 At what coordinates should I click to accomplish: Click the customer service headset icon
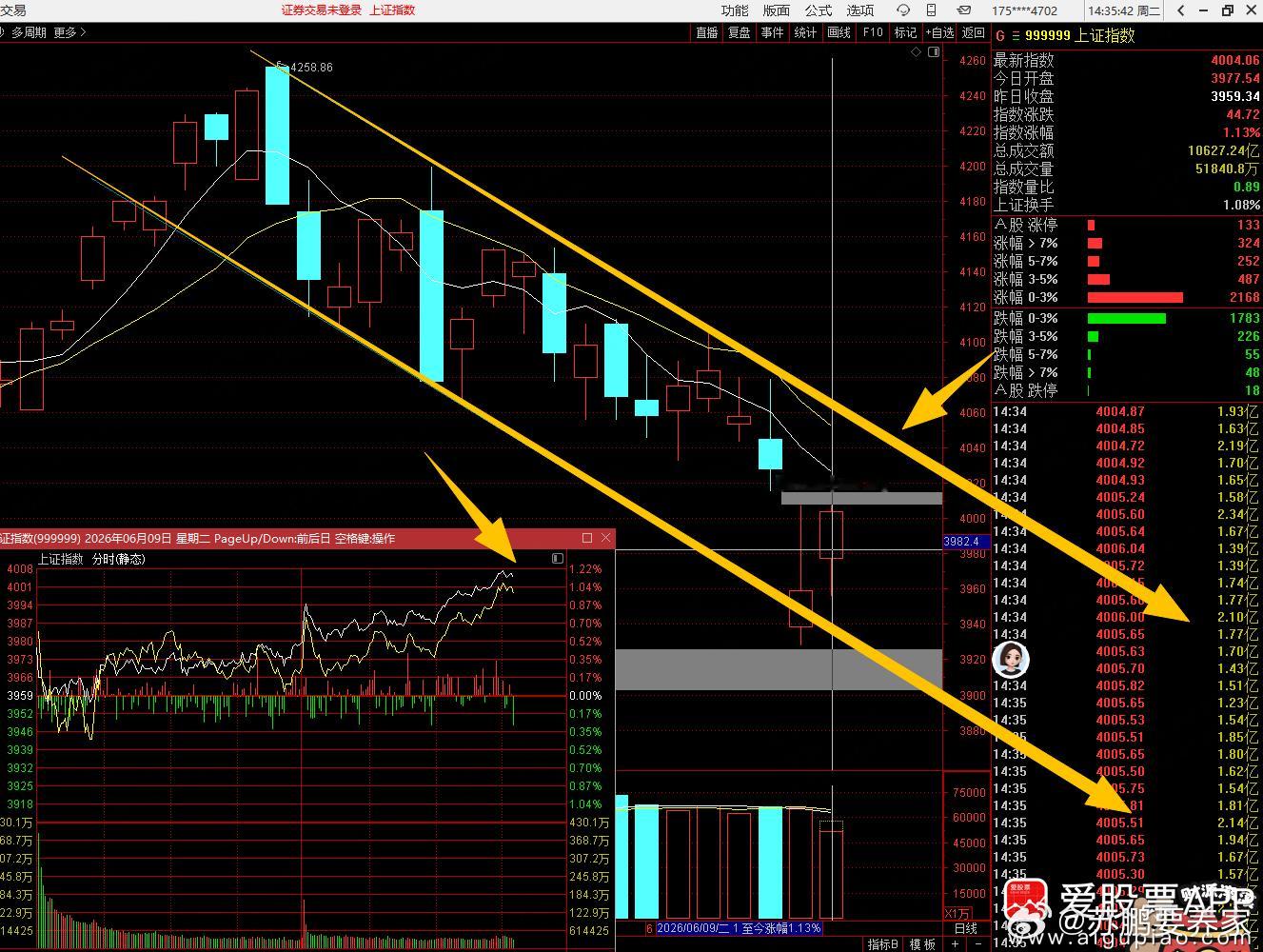click(902, 10)
